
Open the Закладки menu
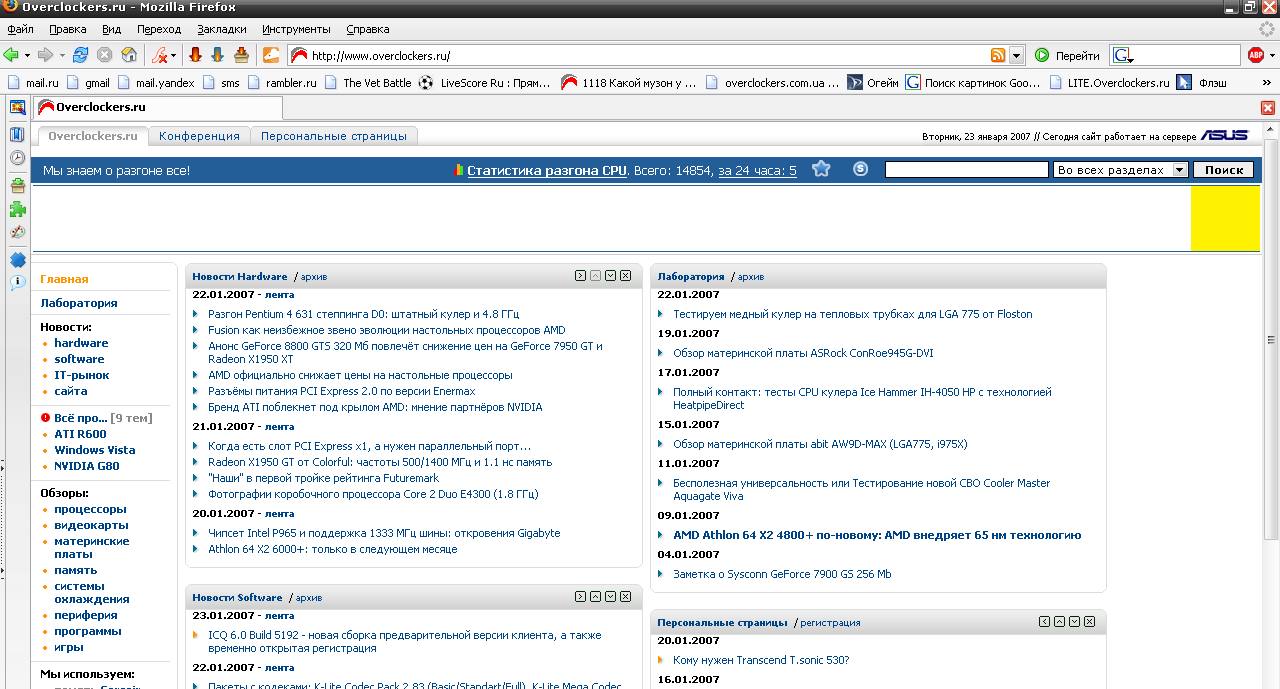point(221,29)
